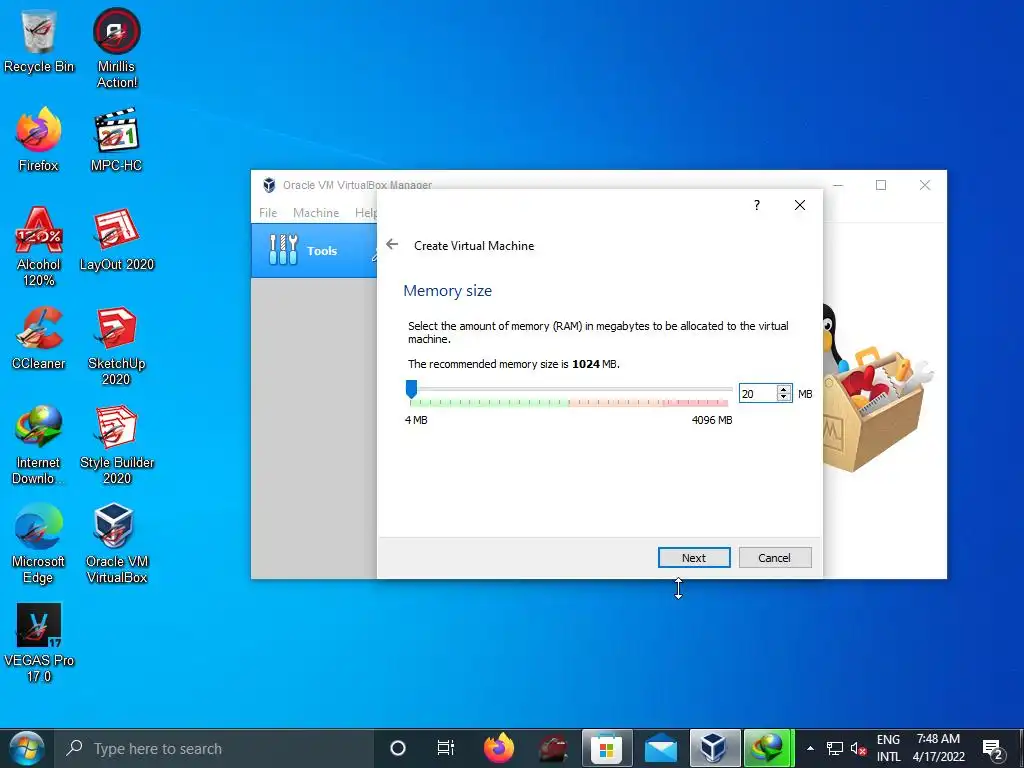
Task: Increase memory with the spinner up arrow
Action: (x=784, y=389)
